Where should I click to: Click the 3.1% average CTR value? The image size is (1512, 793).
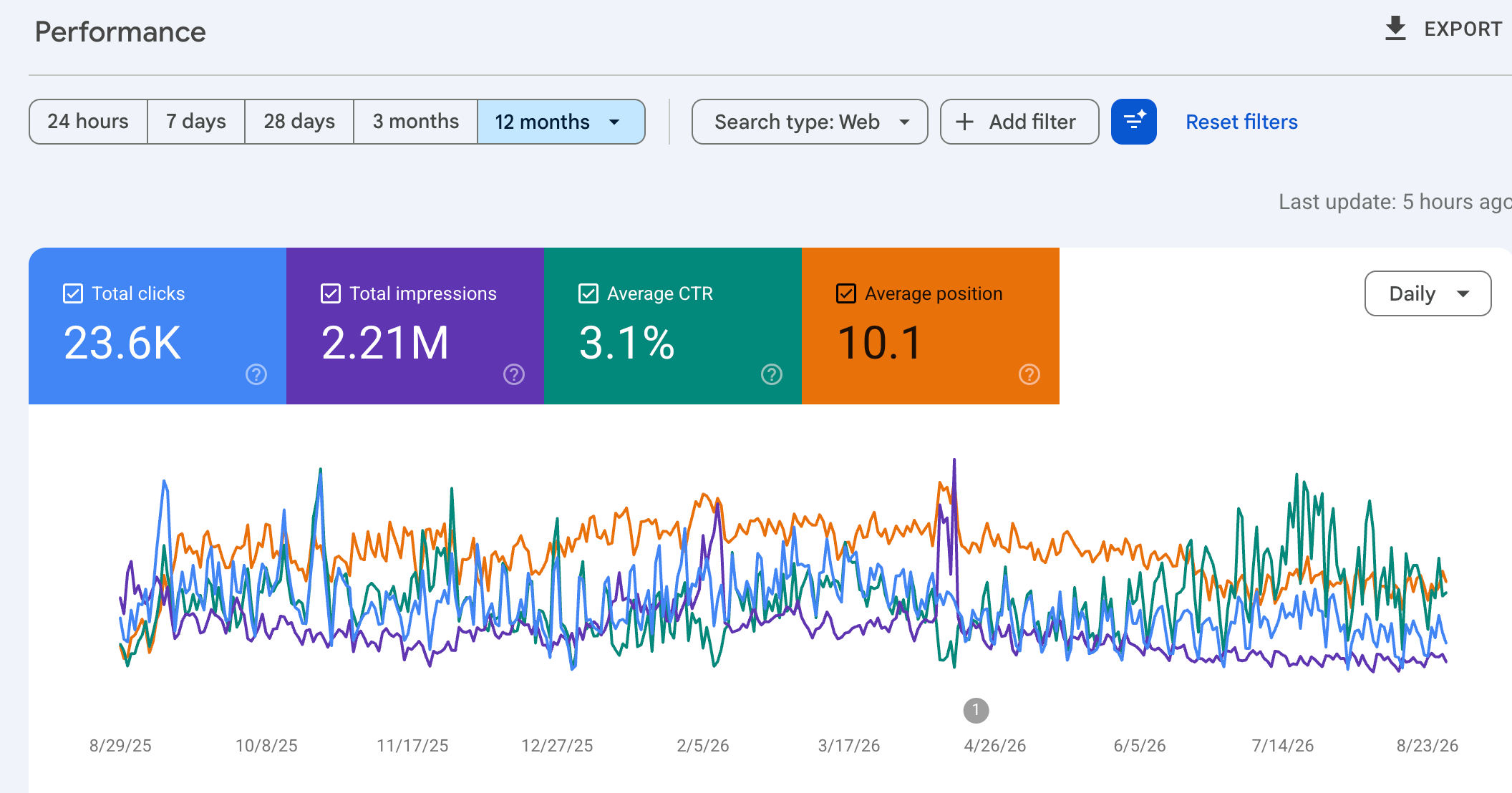tap(626, 343)
